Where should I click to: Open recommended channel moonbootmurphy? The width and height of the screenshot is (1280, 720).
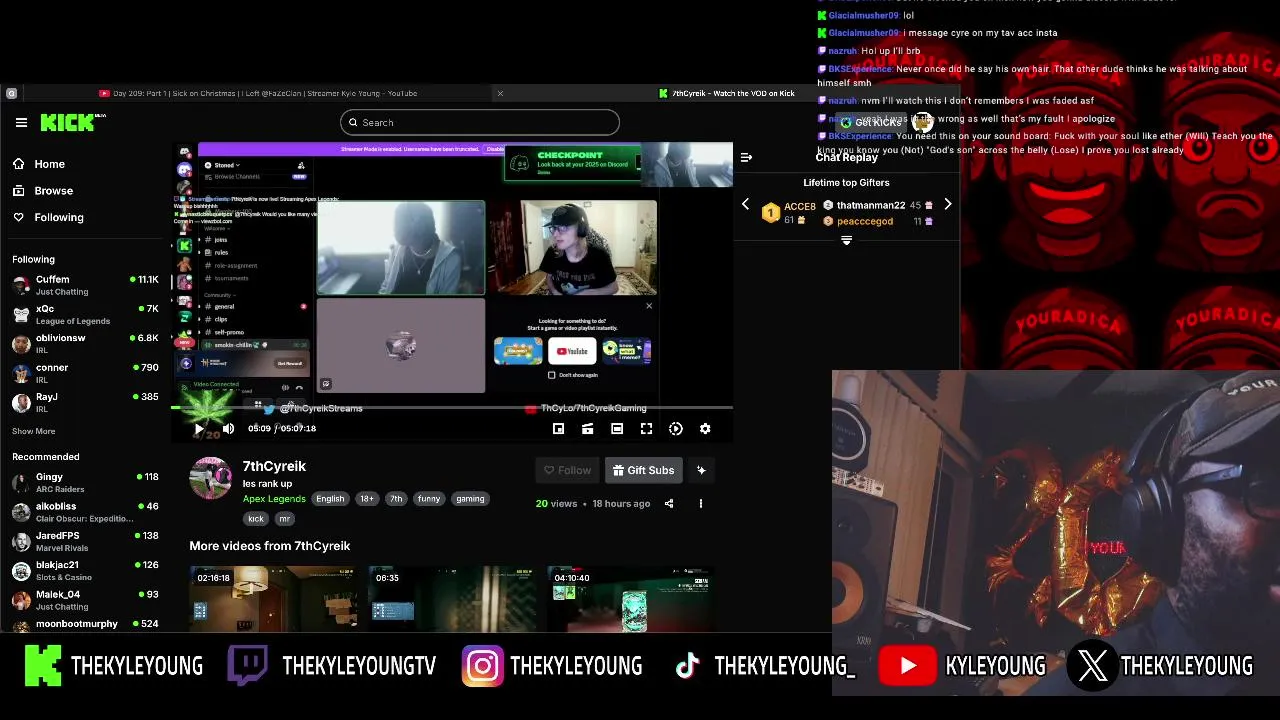click(x=85, y=624)
